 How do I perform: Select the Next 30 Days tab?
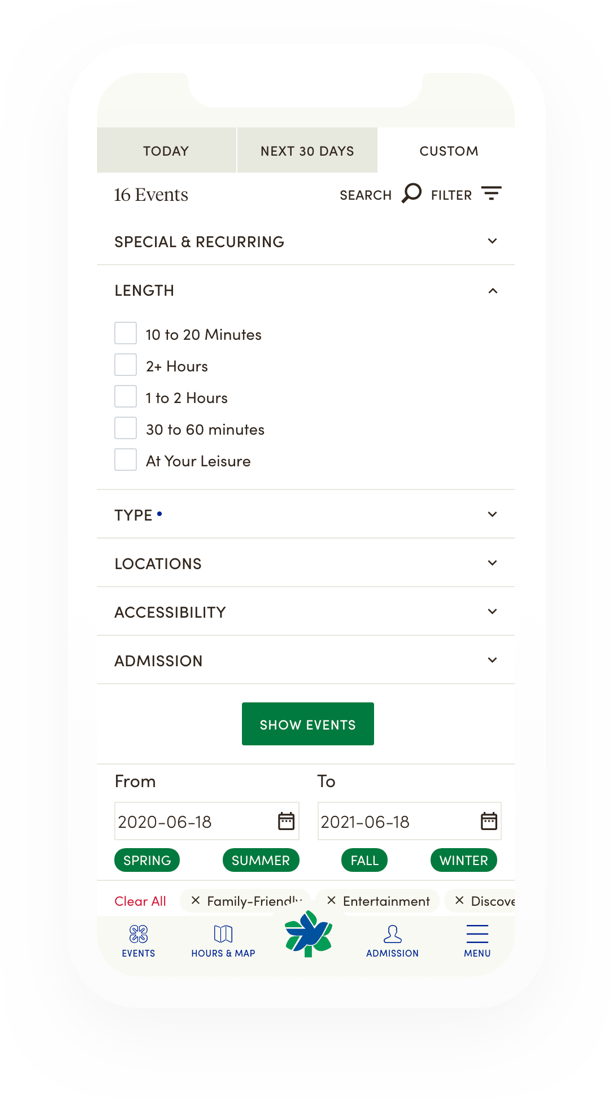point(307,150)
